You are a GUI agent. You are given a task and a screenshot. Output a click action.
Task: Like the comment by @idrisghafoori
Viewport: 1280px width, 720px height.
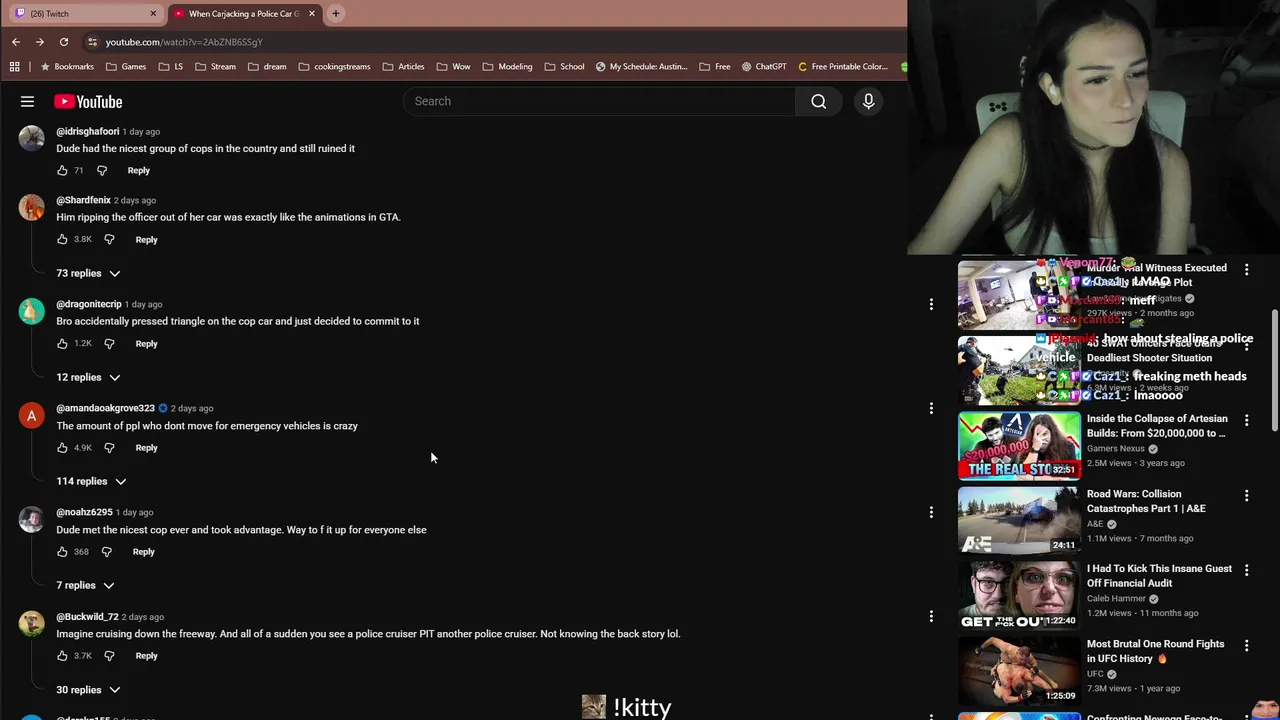62,170
